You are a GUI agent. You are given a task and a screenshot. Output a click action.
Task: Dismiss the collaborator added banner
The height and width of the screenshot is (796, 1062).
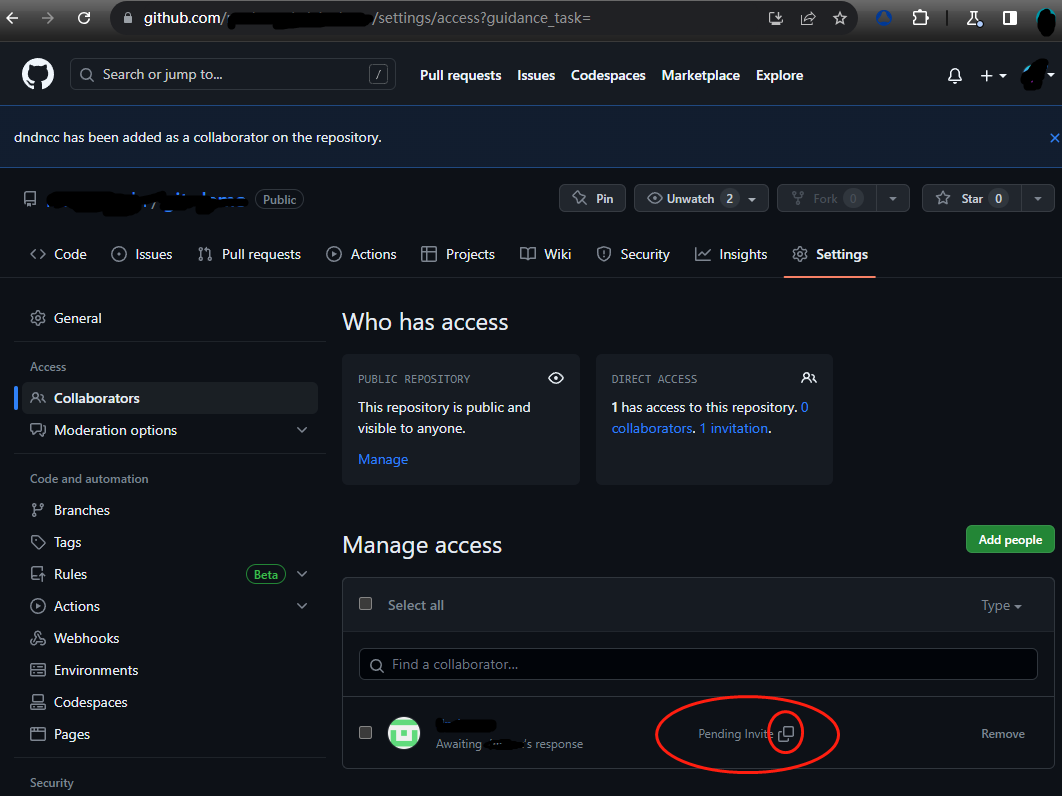(1054, 138)
